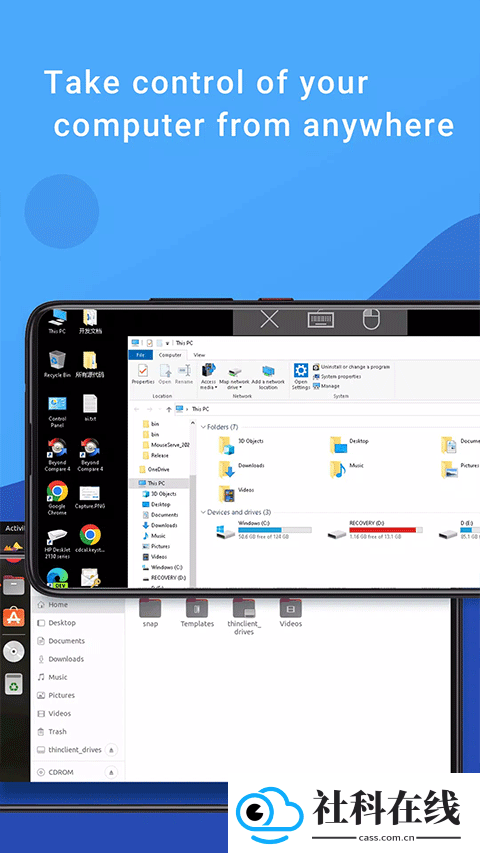Screen dimensions: 480x853
Task: Select Documents in Explorer's navigation pane
Action: [161, 515]
